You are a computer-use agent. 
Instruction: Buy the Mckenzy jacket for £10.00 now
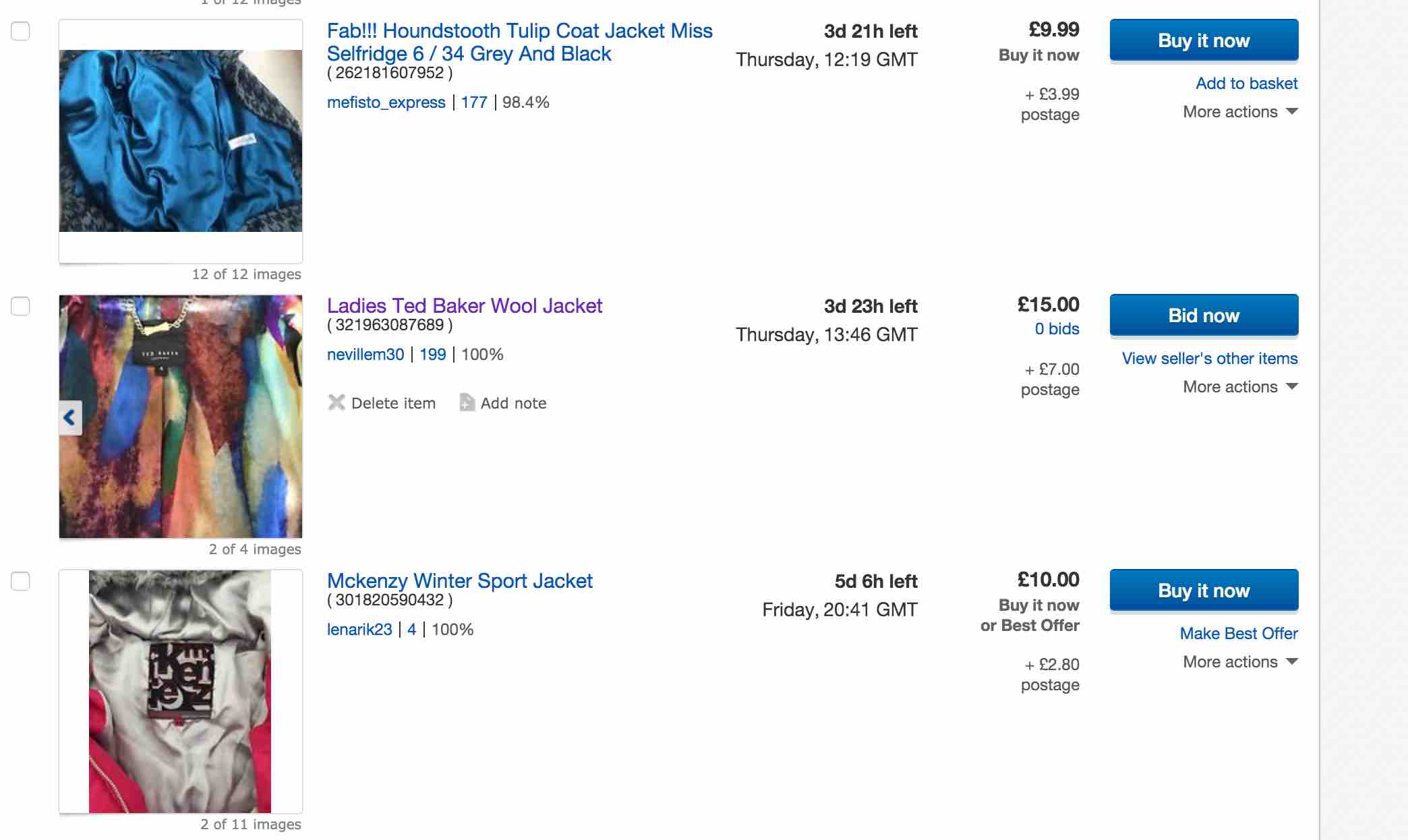[1204, 591]
